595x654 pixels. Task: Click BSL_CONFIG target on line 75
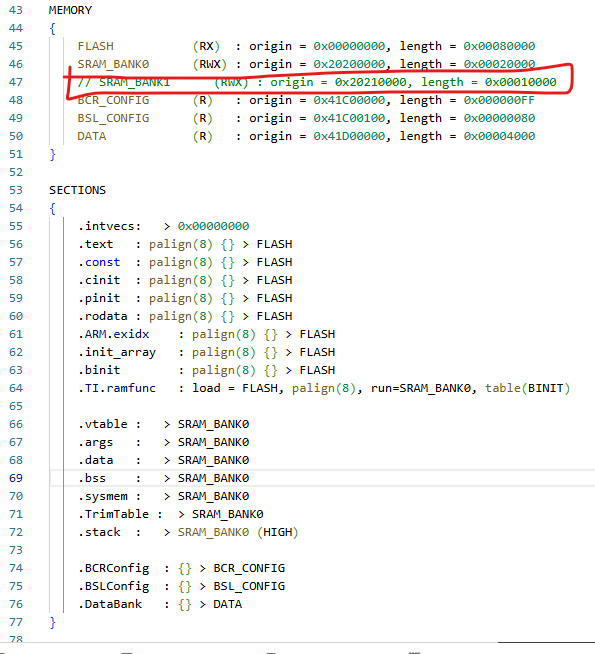249,586
